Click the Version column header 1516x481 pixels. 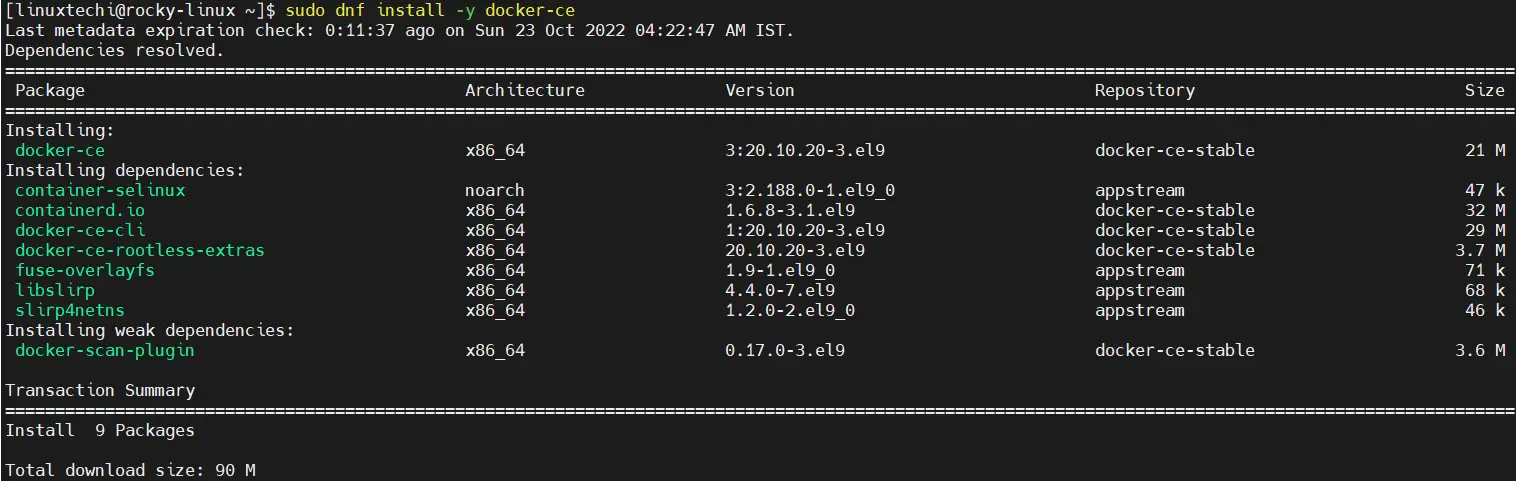(x=760, y=90)
